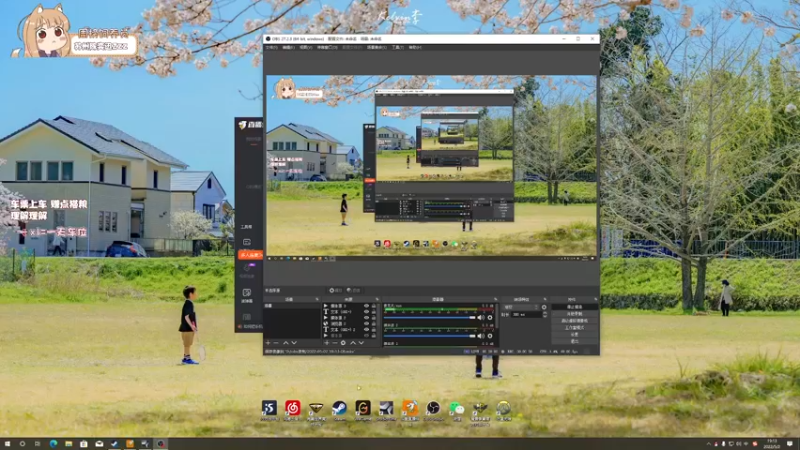Adjust the first mixer channel volume slider
The image size is (800, 450).
coord(430,317)
